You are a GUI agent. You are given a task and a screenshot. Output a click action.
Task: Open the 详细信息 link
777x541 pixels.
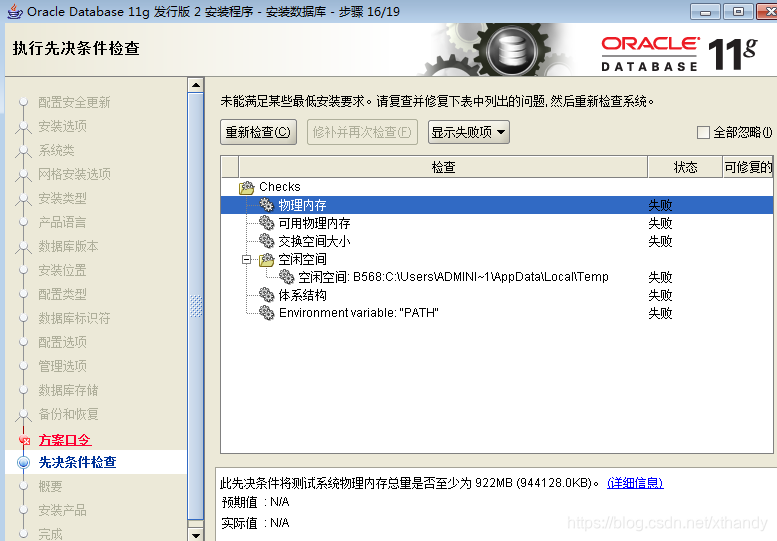tap(635, 483)
